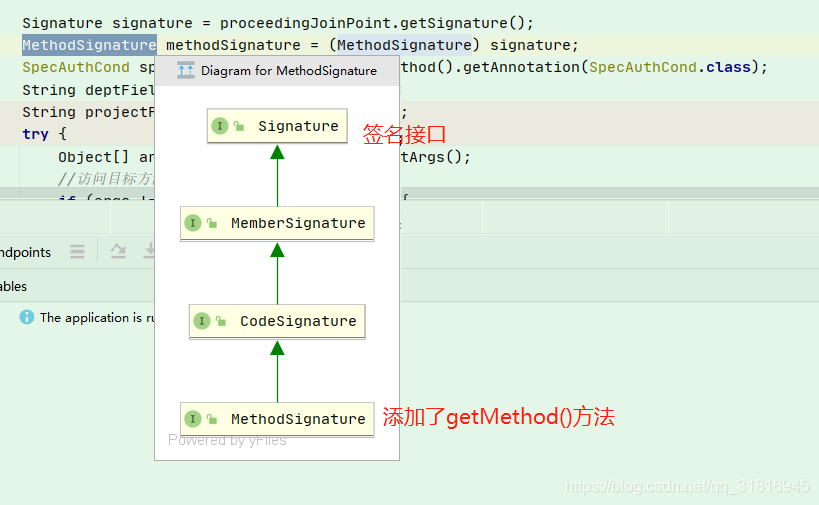Screen dimensions: 819x505
Task: Click the highlighted MethodSignature type in the code
Action: [x=89, y=45]
